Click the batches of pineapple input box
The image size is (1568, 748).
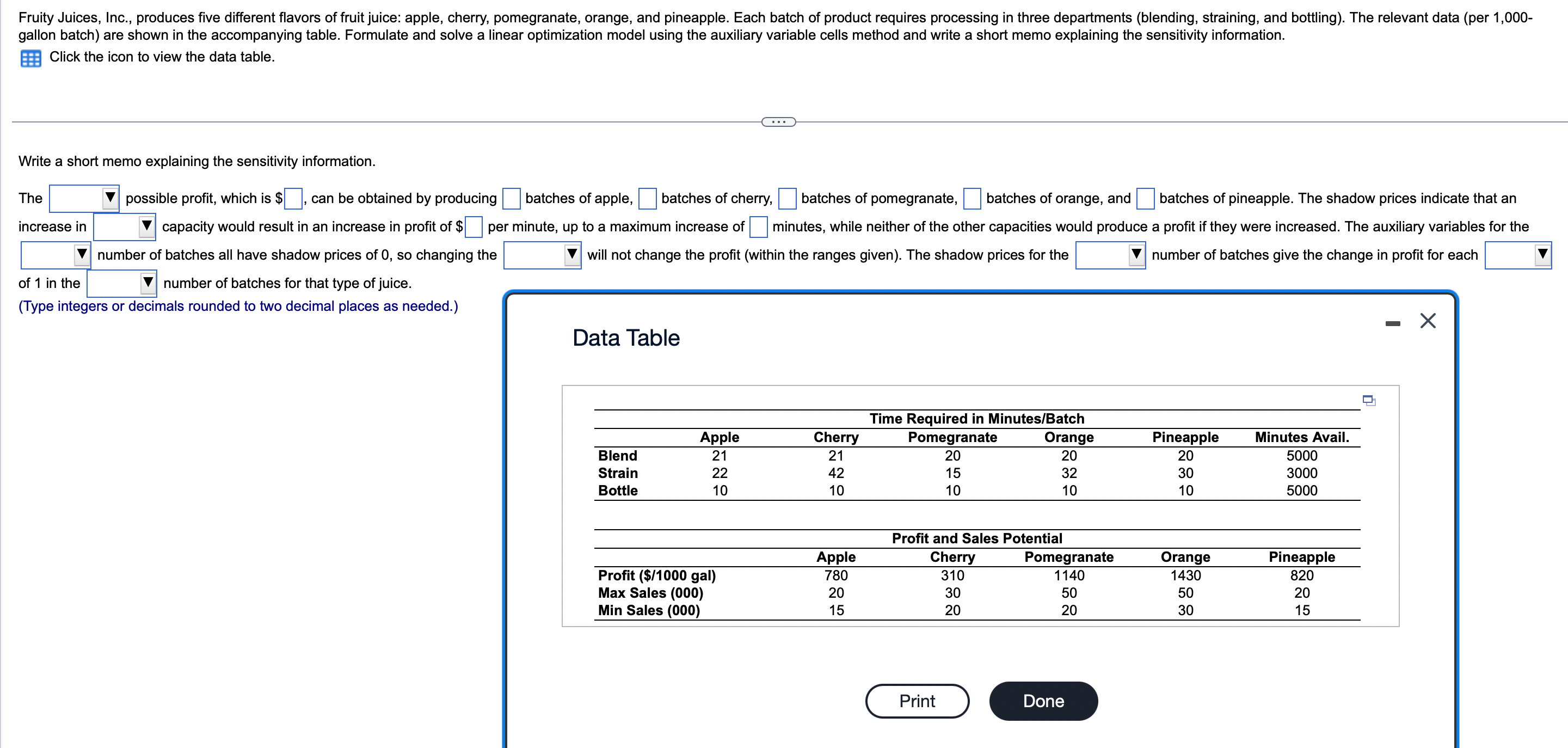coord(1145,199)
